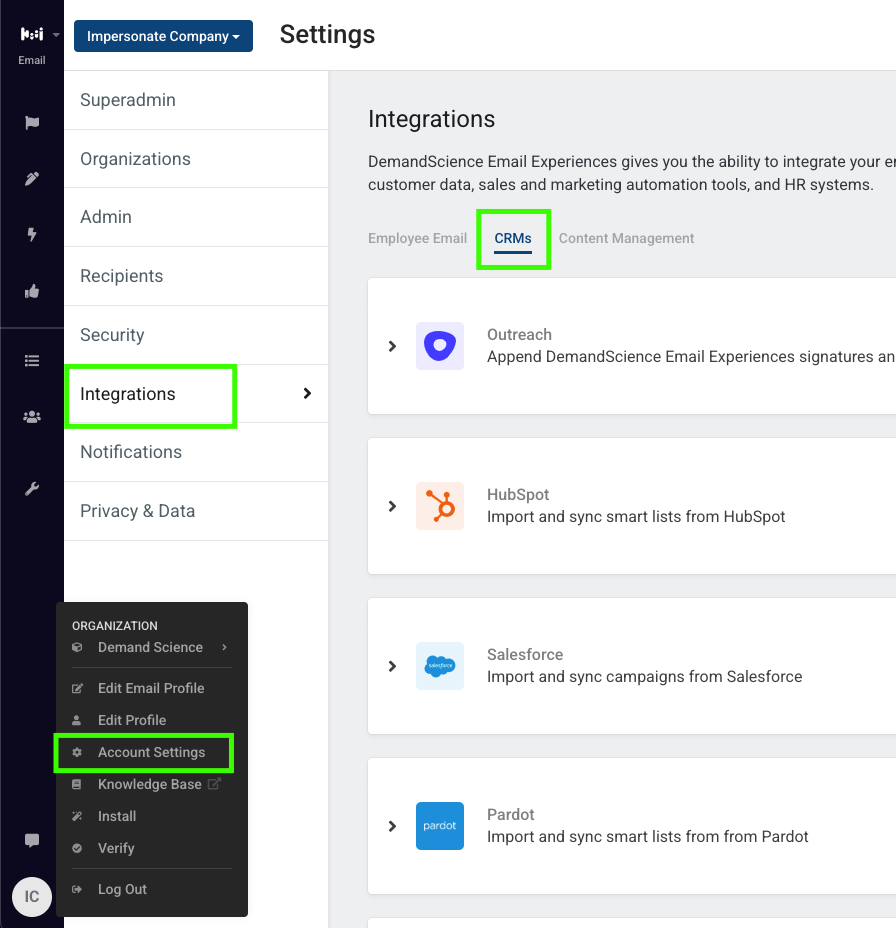Click the cube icon beside Demand Science
This screenshot has height=928, width=896.
coord(77,647)
